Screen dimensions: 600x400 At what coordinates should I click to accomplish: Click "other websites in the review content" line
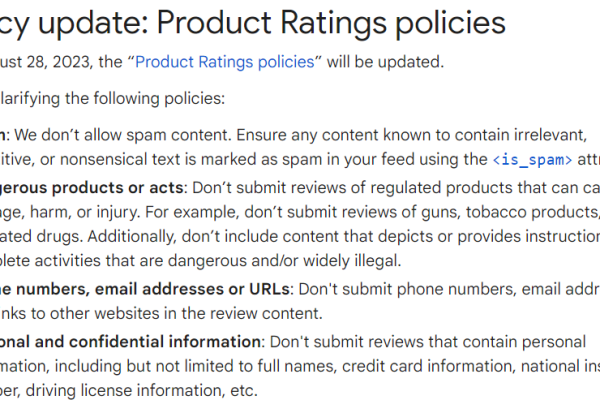(161, 314)
